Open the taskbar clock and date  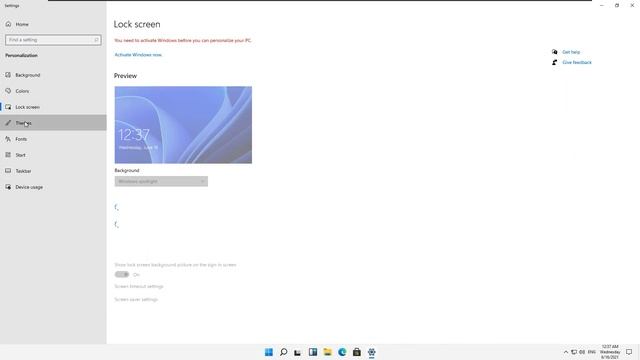pyautogui.click(x=610, y=352)
